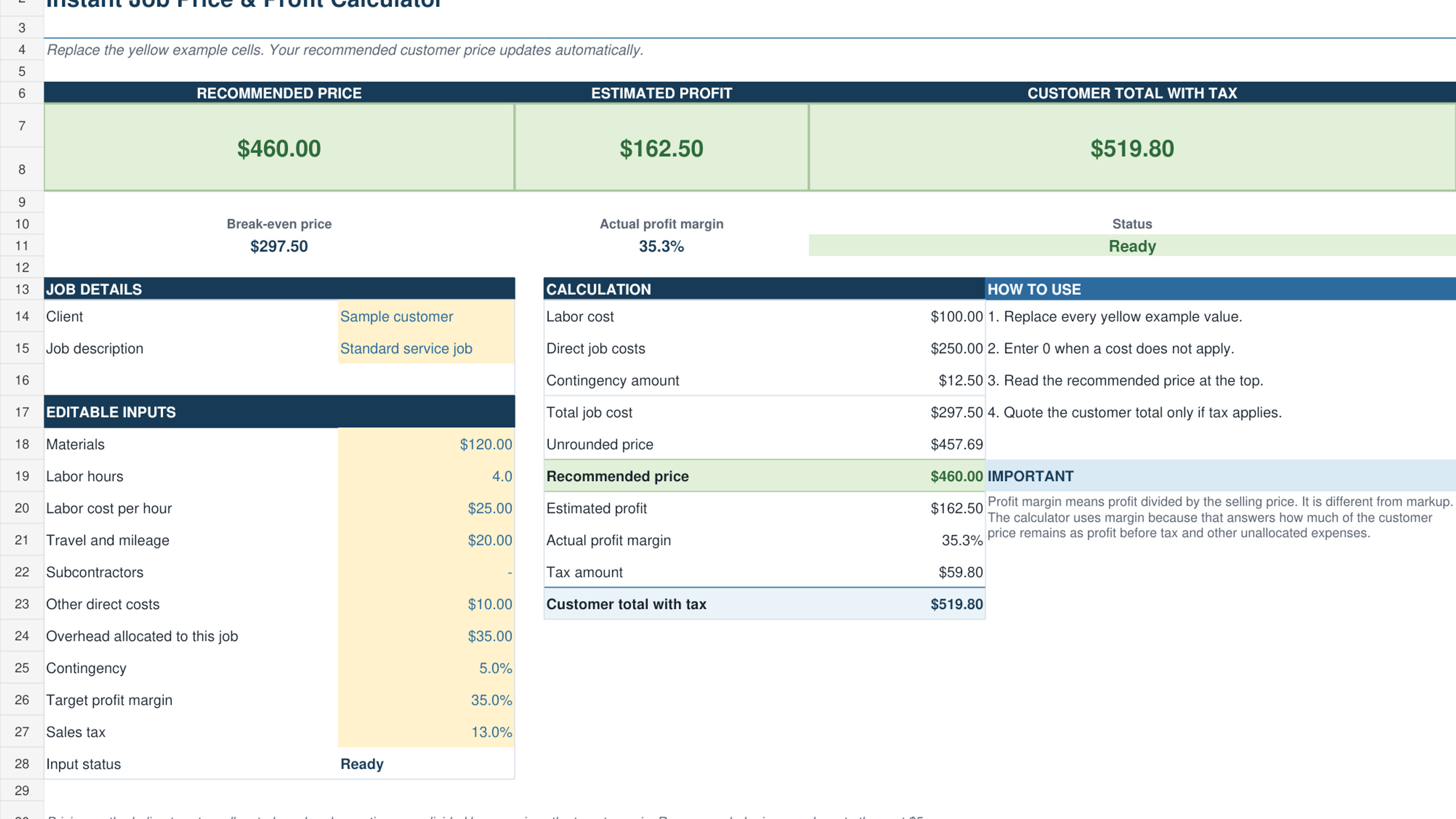Click the Labor cost per hour $25.00 cell
The height and width of the screenshot is (819, 1456).
coord(426,508)
